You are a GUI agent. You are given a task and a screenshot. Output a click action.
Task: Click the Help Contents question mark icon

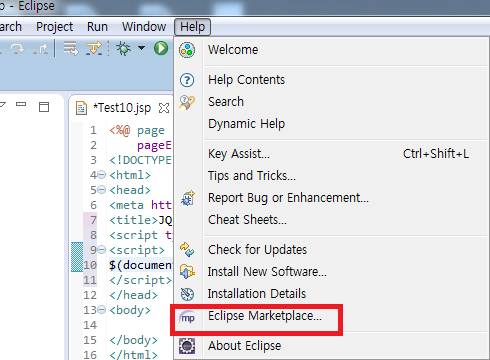(x=187, y=80)
